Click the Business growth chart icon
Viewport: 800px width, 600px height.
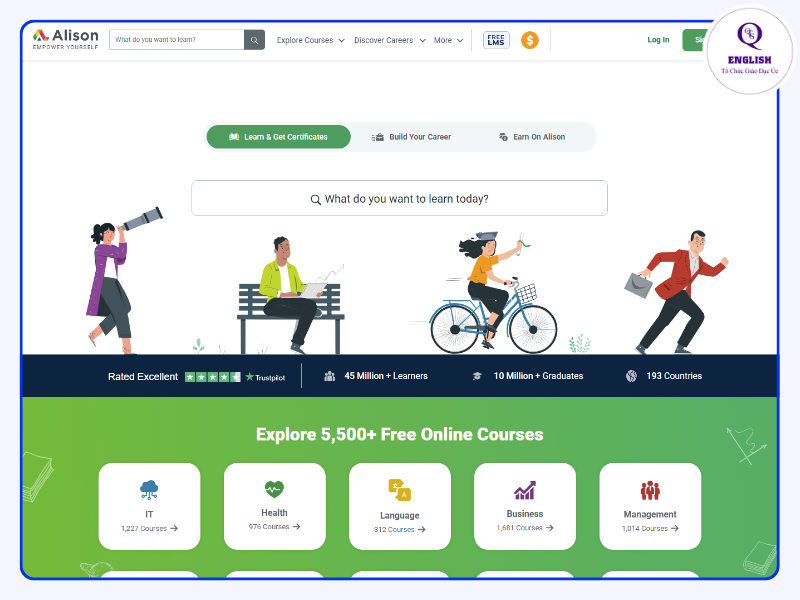point(525,490)
